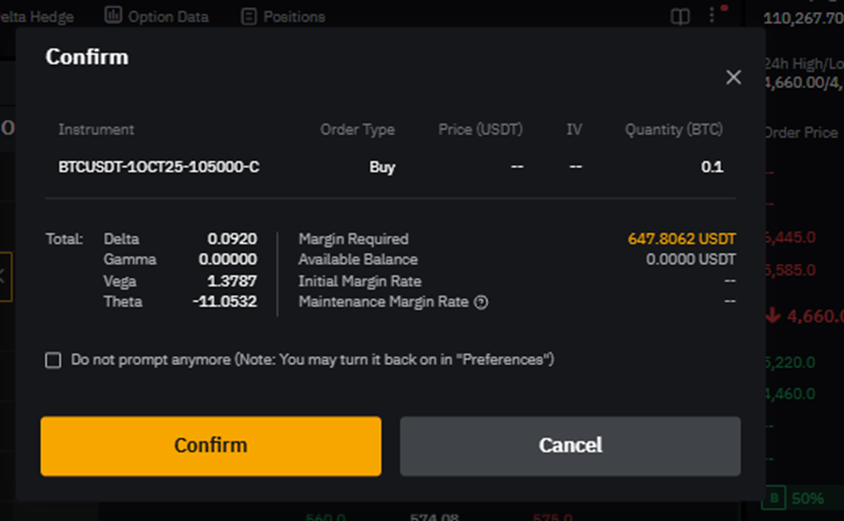The width and height of the screenshot is (844, 521).
Task: Click the BTCUSDT-1OCT25-105000-C instrument name
Action: click(x=159, y=167)
